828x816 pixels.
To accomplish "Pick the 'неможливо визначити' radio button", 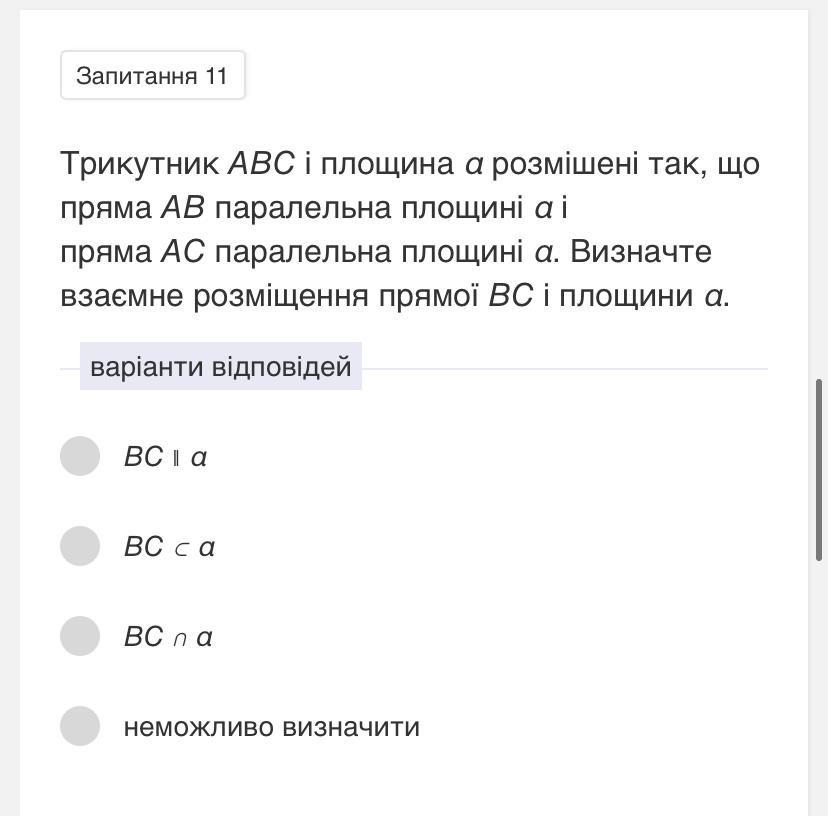I will tap(80, 726).
